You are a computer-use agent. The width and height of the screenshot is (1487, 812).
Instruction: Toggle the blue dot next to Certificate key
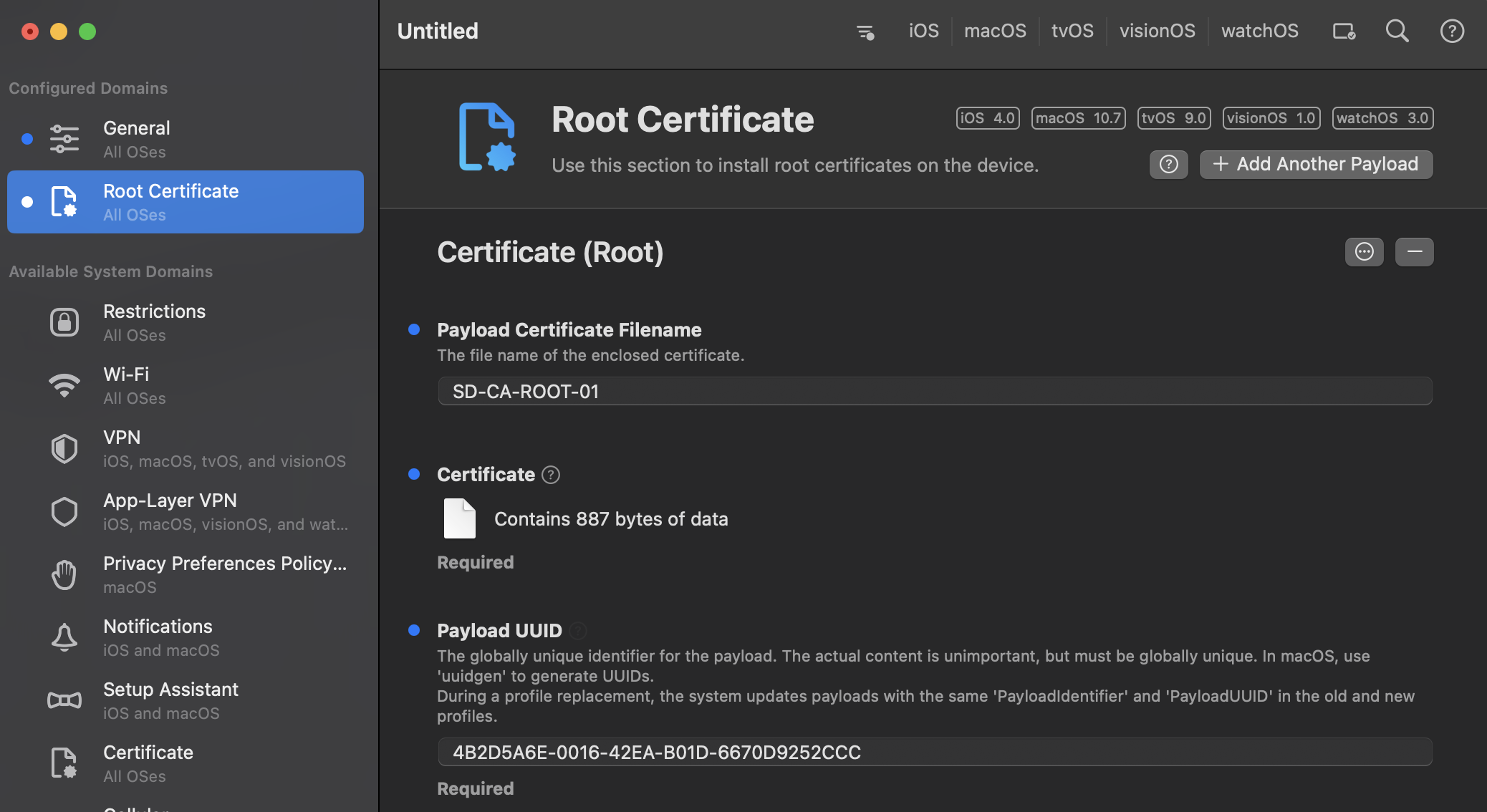(414, 474)
